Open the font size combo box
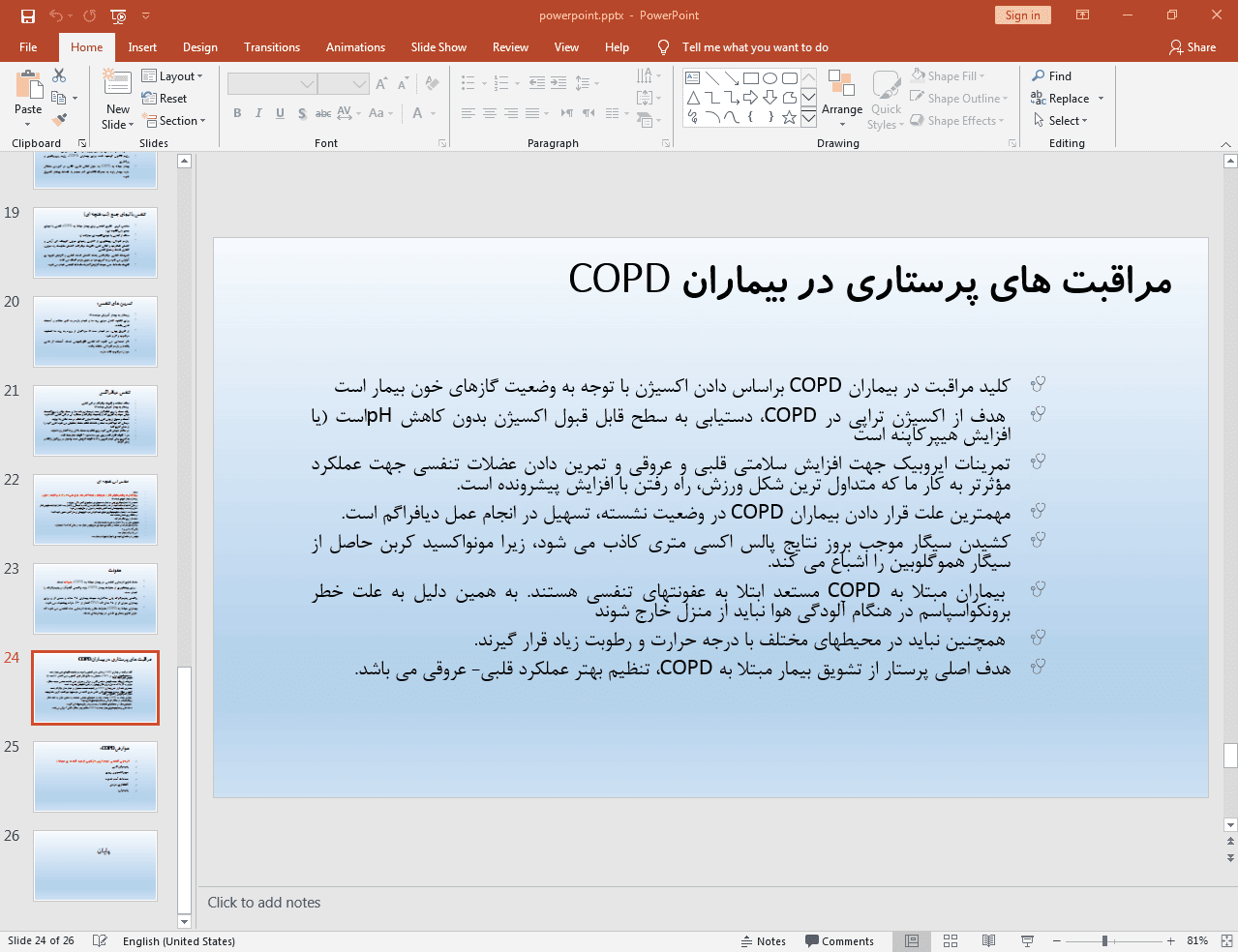Image resolution: width=1238 pixels, height=952 pixels. pyautogui.click(x=344, y=84)
